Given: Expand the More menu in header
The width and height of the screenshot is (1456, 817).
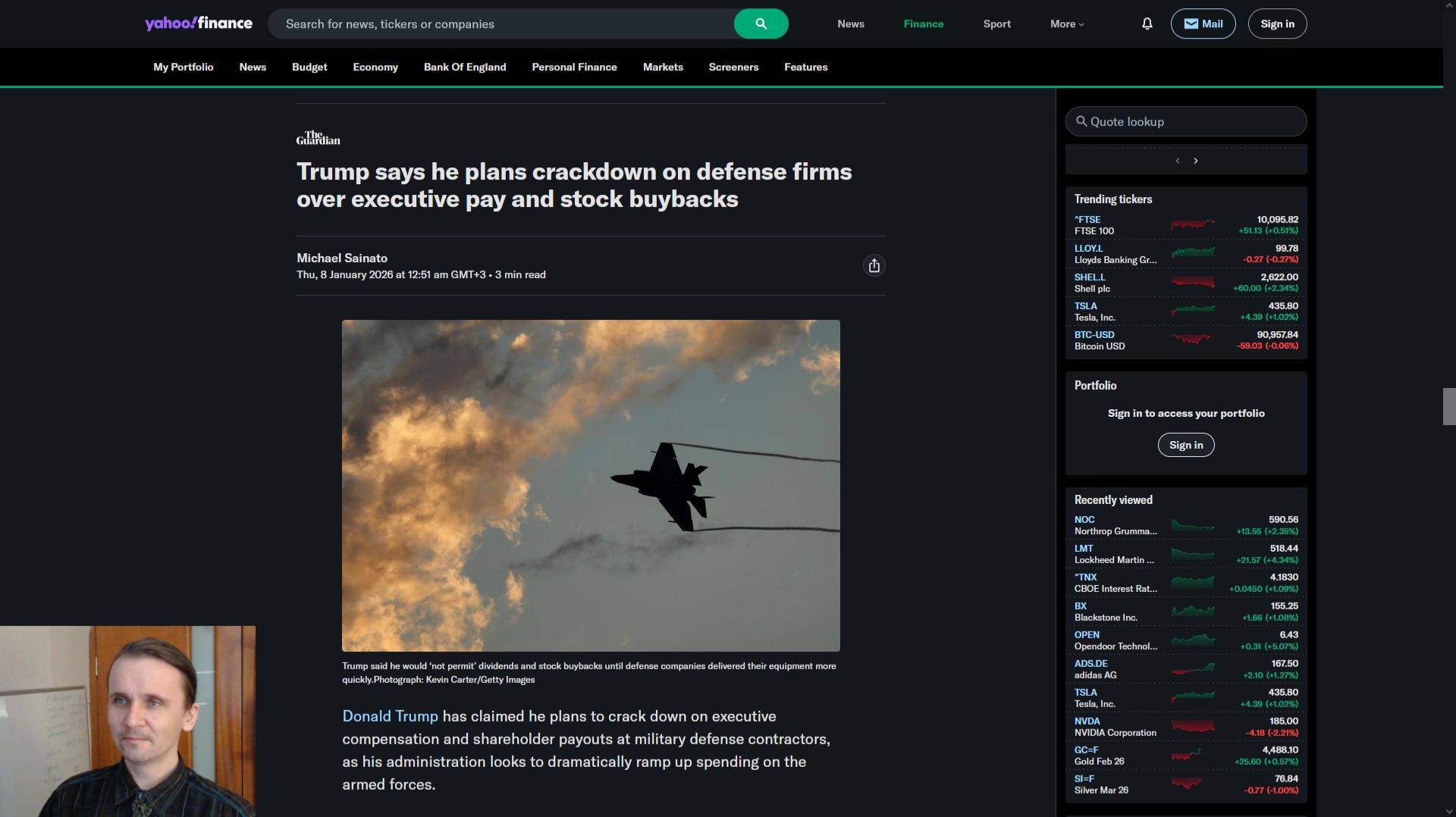Looking at the screenshot, I should (1067, 23).
